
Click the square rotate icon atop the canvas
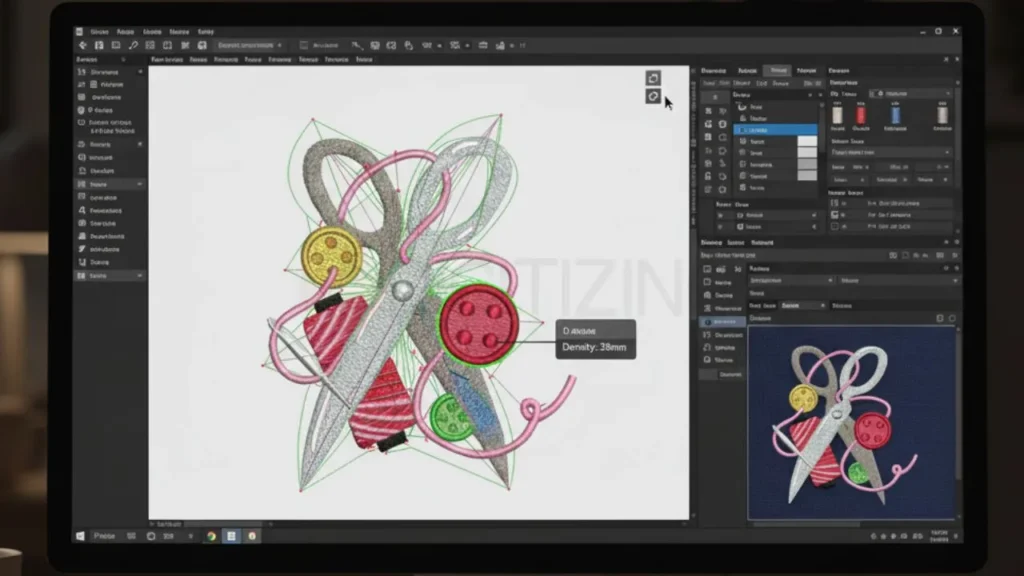coord(653,78)
